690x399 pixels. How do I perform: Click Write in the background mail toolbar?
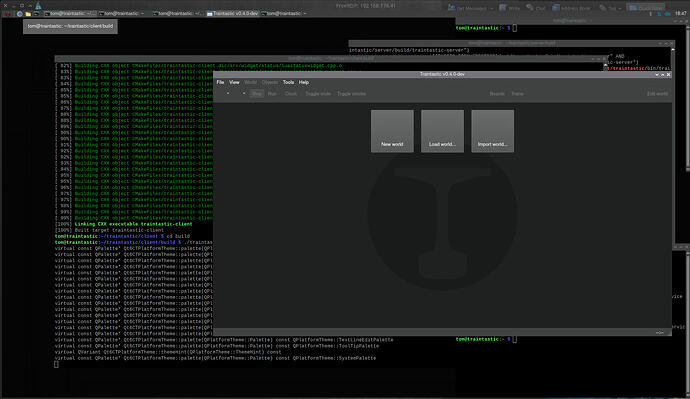pos(510,8)
